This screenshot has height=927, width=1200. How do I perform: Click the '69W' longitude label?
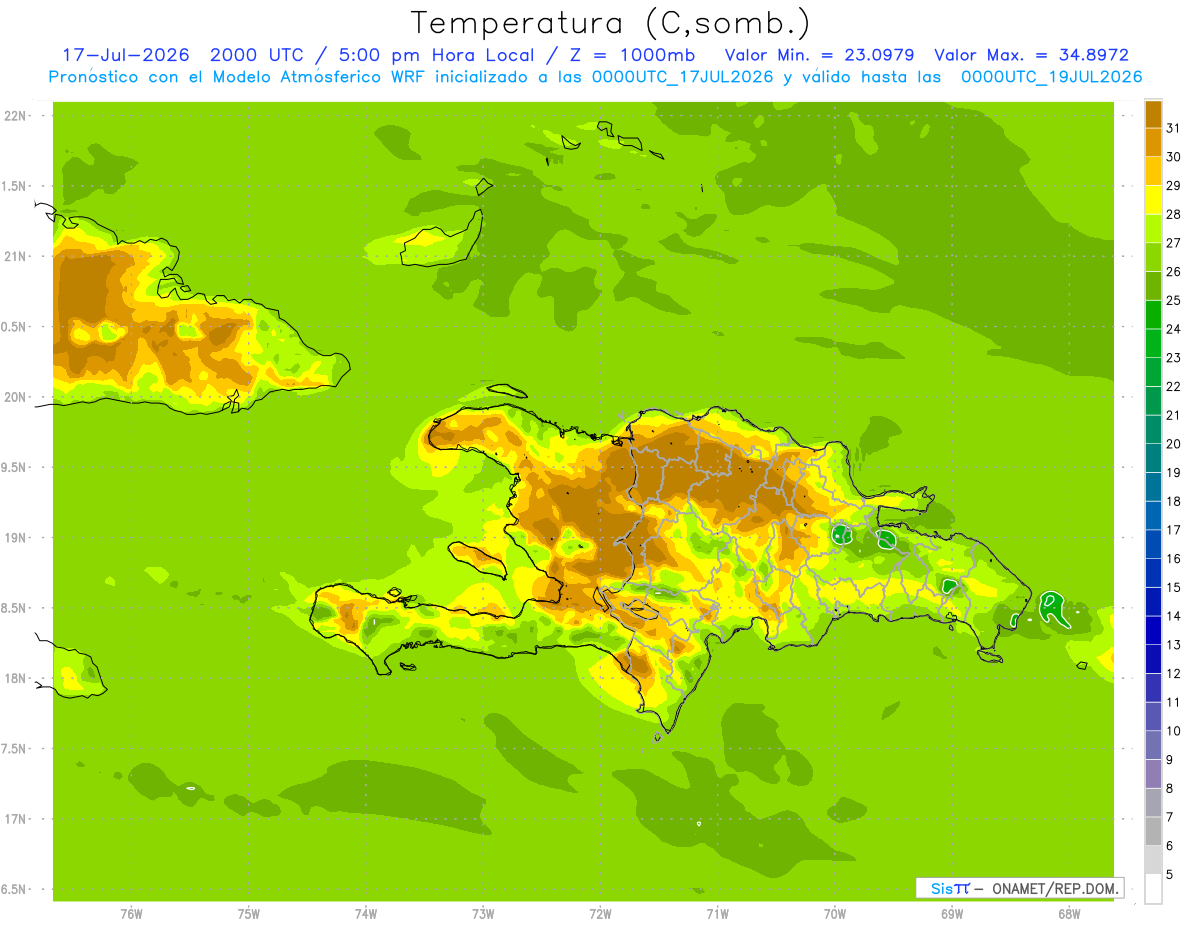(x=952, y=914)
